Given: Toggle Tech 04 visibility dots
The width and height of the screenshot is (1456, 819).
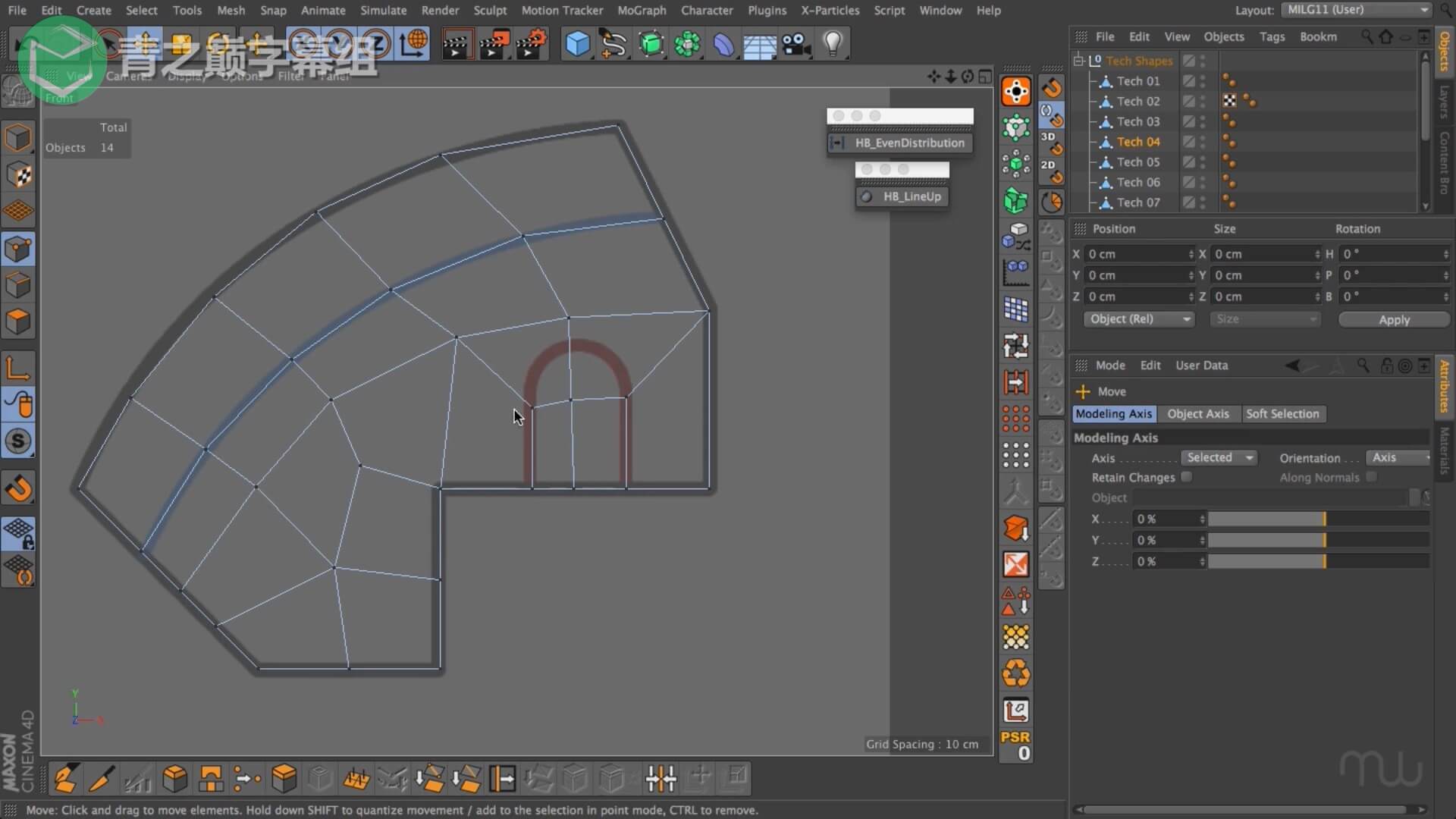Looking at the screenshot, I should 1203,142.
